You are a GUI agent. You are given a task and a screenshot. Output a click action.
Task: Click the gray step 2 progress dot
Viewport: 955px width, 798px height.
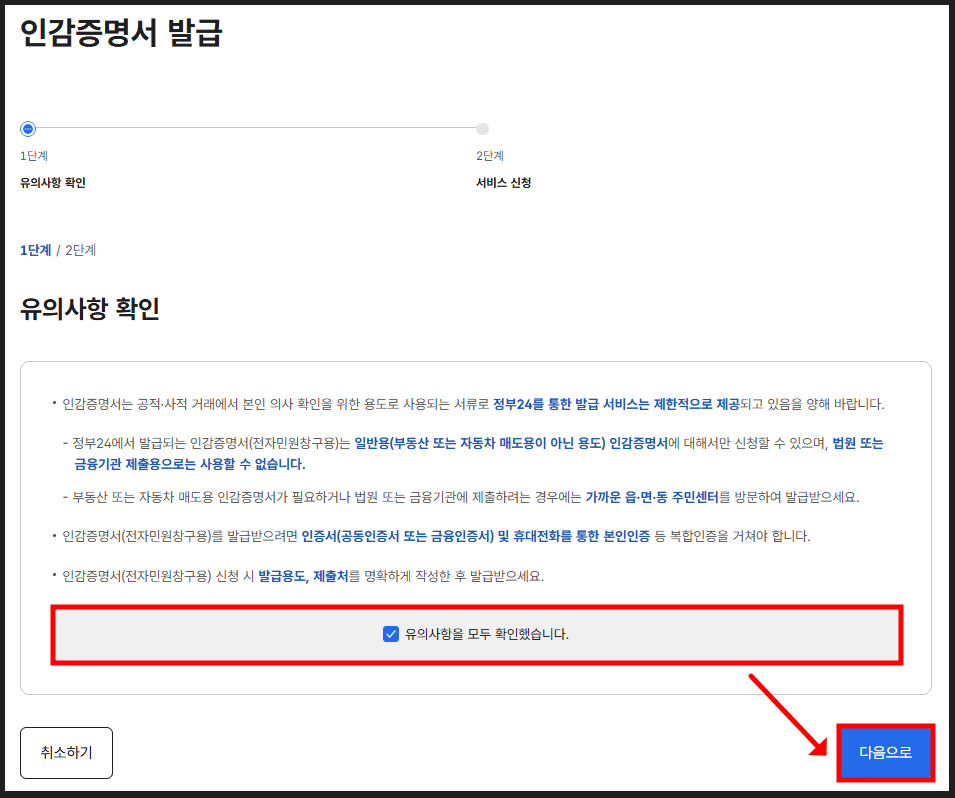482,129
